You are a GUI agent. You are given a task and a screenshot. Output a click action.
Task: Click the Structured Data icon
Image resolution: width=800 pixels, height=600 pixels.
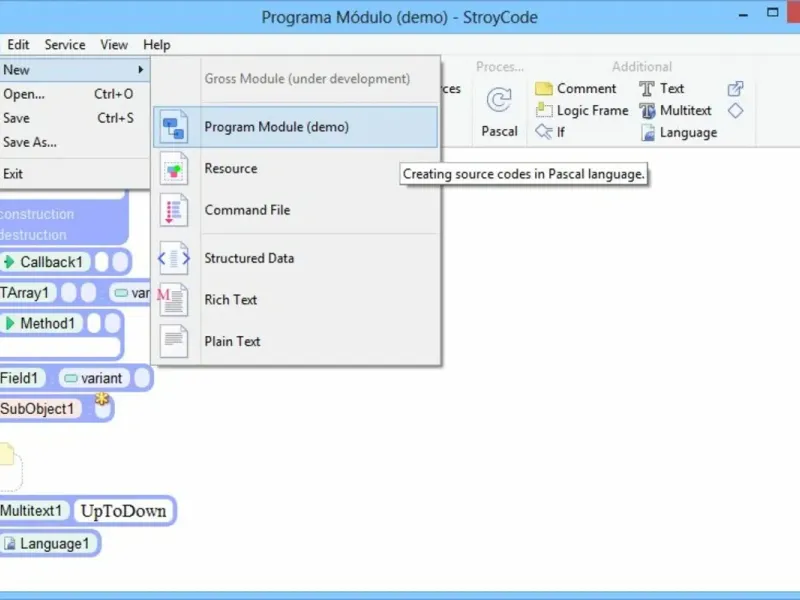click(173, 258)
